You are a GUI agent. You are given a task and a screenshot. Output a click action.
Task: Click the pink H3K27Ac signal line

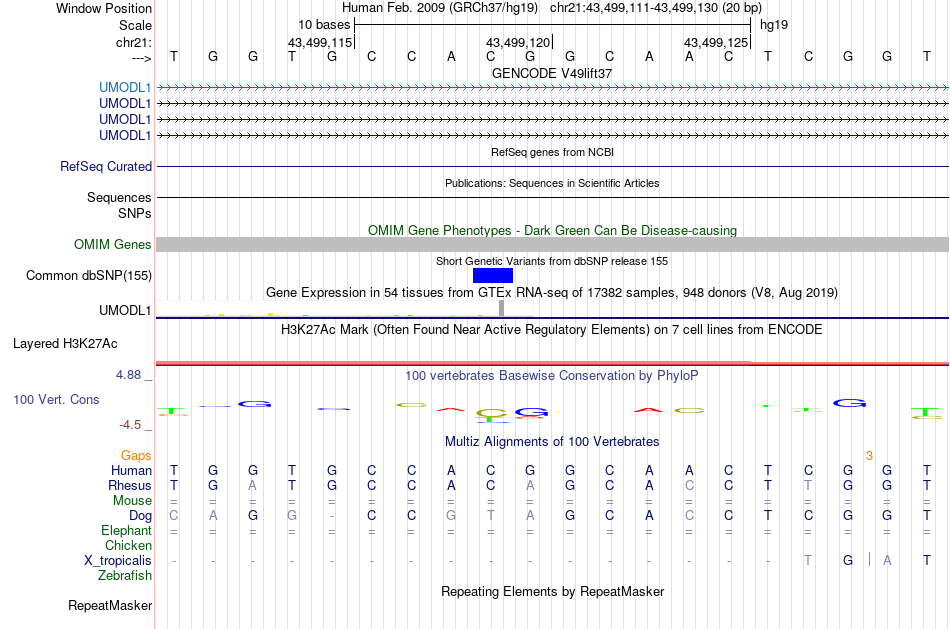pos(552,364)
